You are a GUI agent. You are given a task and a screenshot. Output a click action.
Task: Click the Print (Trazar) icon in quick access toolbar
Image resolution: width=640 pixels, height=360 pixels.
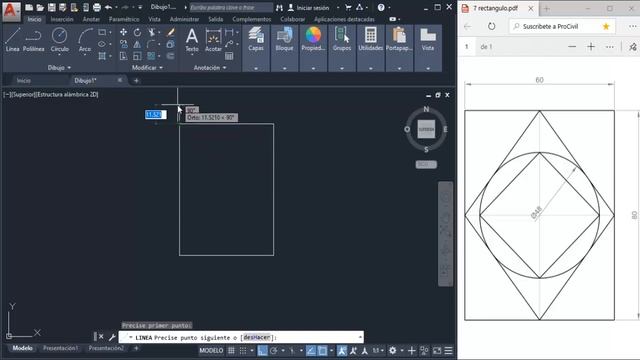point(97,7)
